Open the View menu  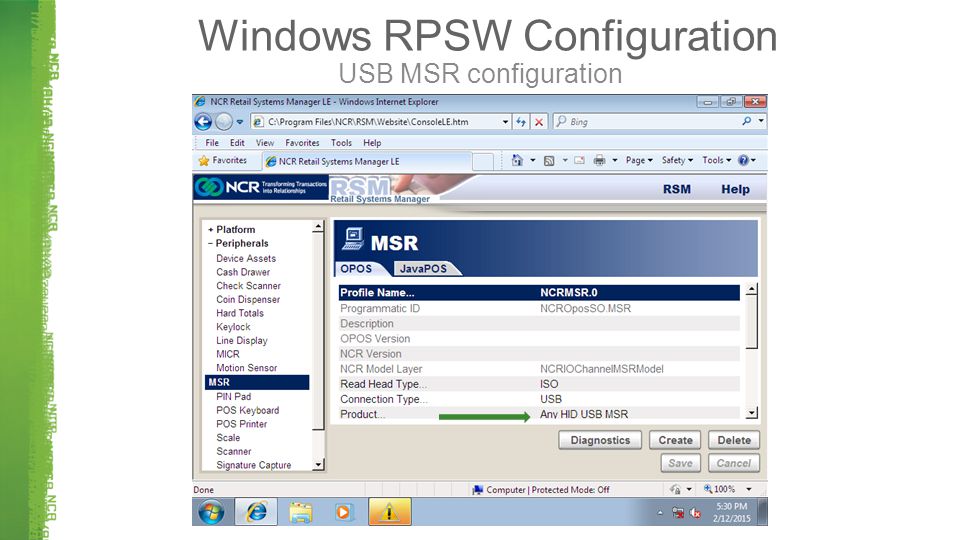[x=264, y=143]
